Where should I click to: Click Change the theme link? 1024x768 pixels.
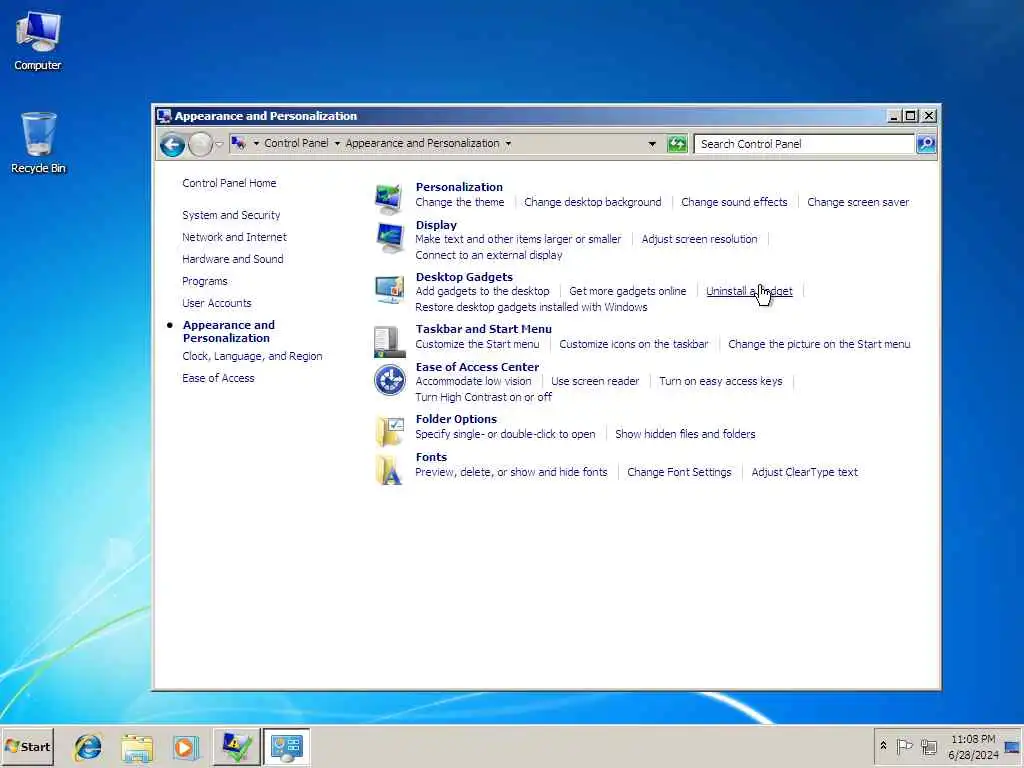coord(460,202)
